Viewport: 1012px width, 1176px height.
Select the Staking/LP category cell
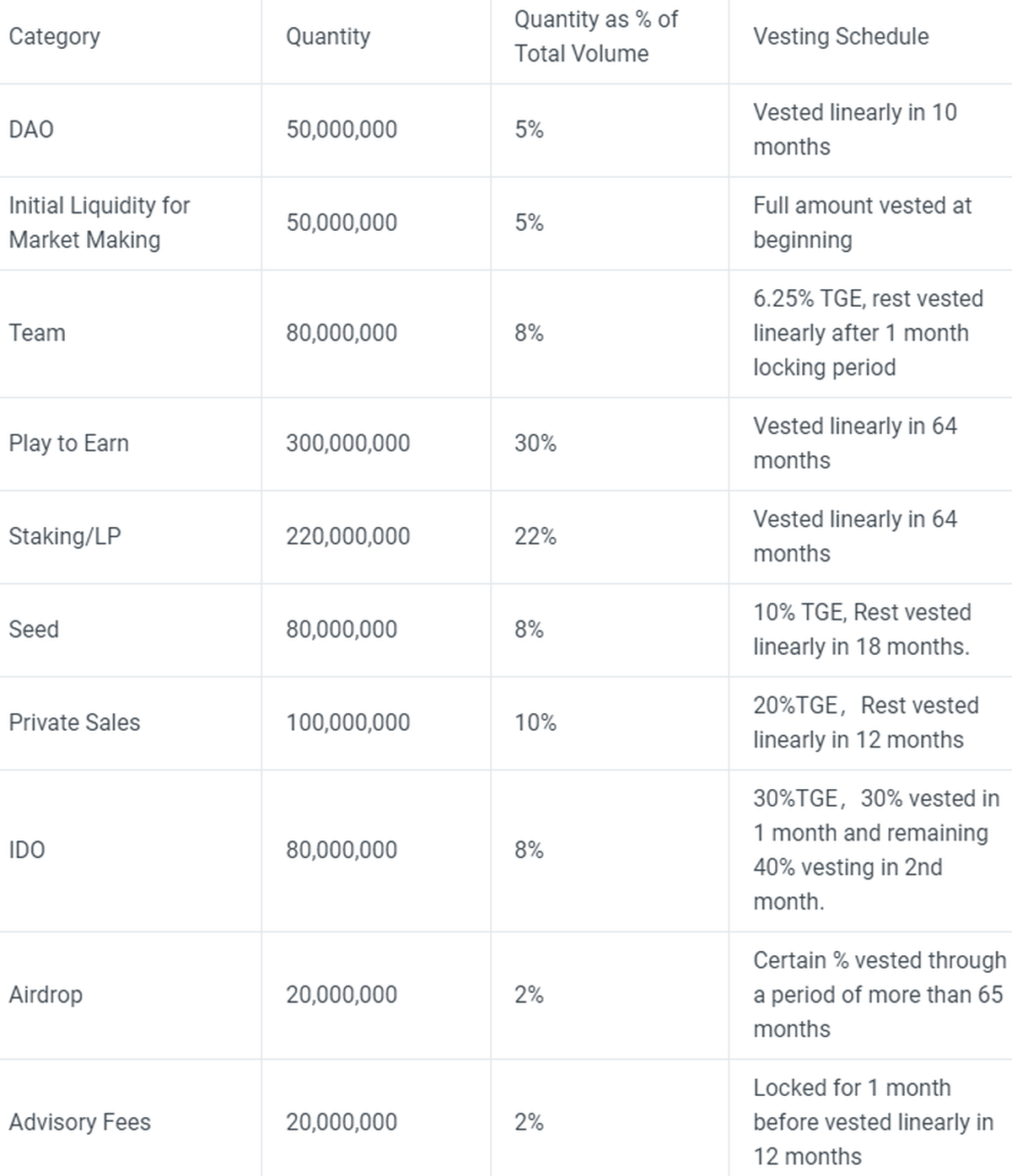(x=64, y=536)
